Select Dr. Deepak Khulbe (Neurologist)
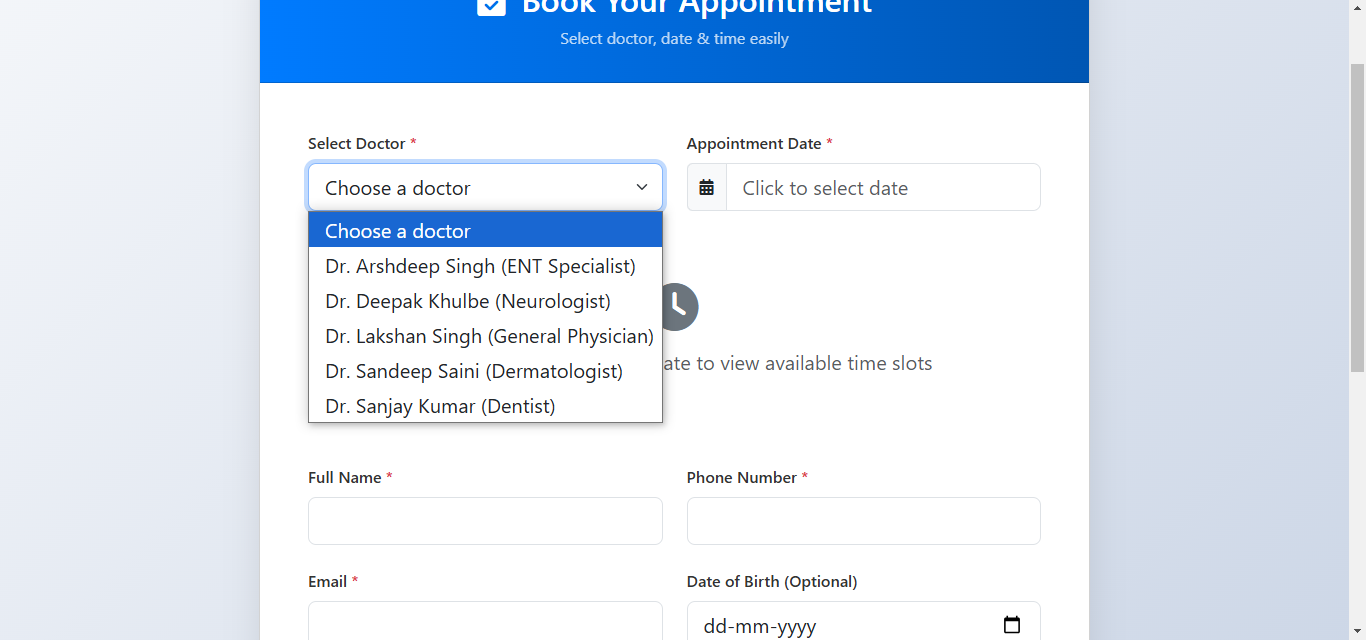This screenshot has height=640, width=1366. pos(467,301)
